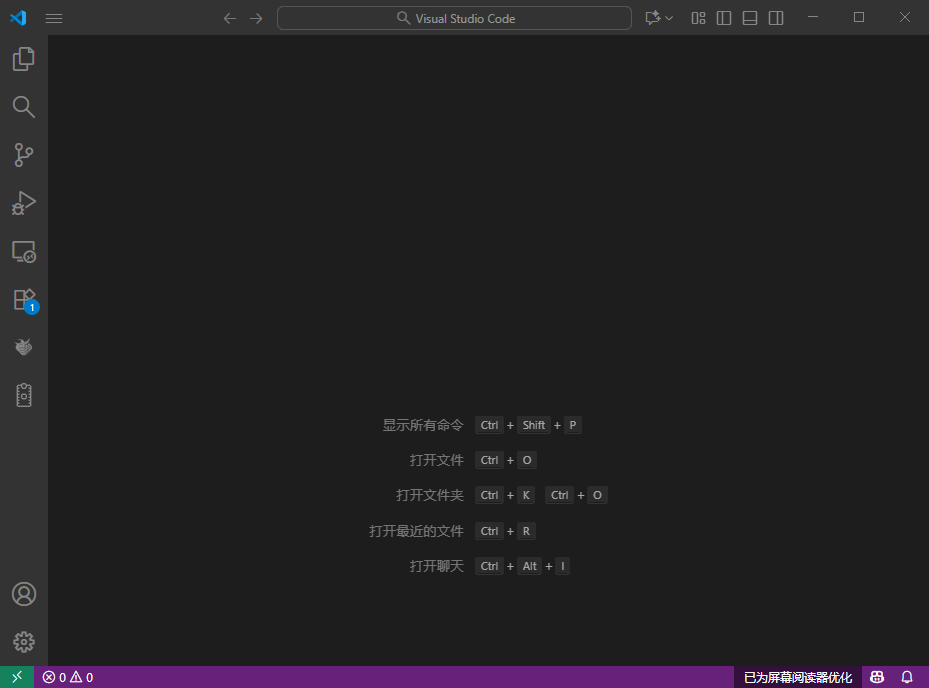Screen dimensions: 929x688
Task: Open the Remote Explorer view
Action: pyautogui.click(x=23, y=251)
